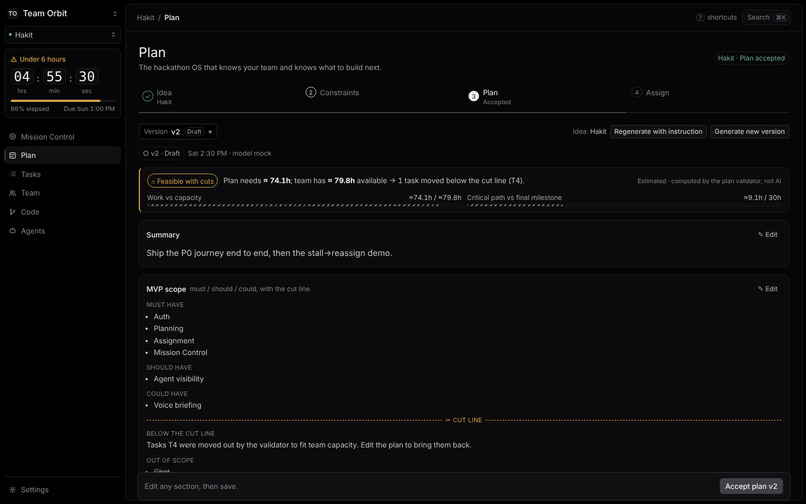Click the step 4 Assign circle
Screen dimensions: 806x504
point(636,93)
